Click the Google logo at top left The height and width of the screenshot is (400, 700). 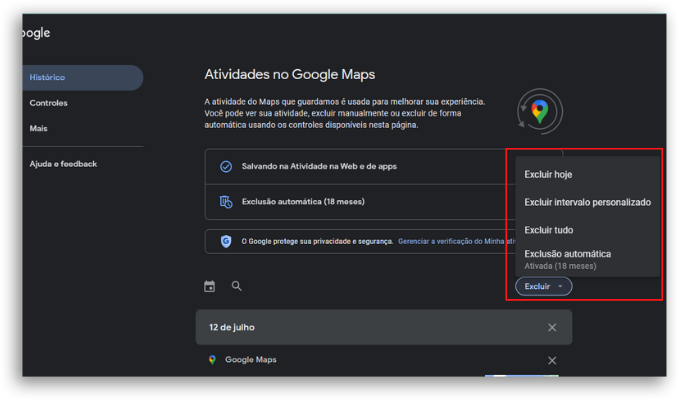point(37,33)
